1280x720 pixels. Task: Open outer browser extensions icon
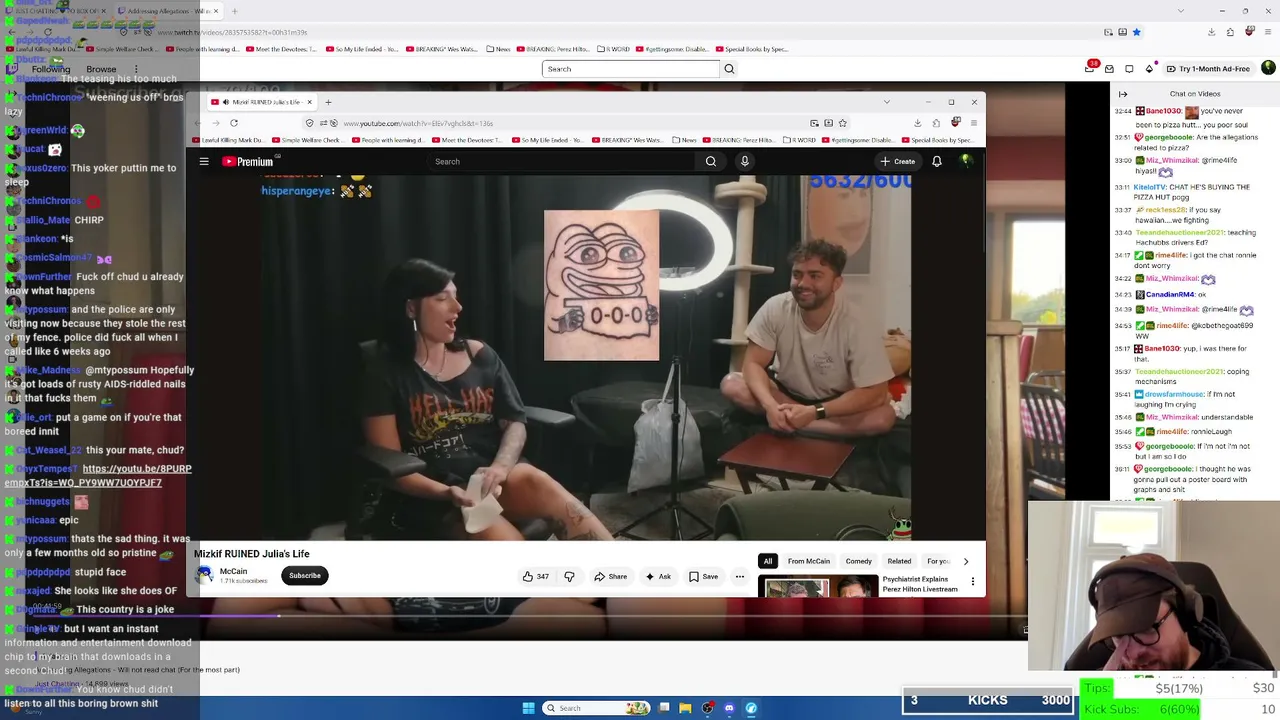point(1230,32)
